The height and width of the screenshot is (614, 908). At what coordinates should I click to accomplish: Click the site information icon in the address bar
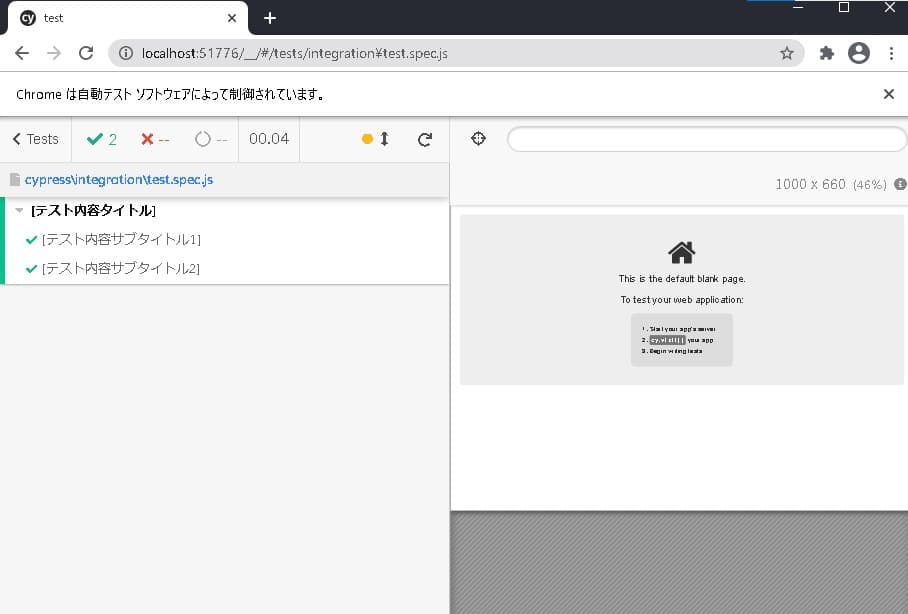[126, 53]
